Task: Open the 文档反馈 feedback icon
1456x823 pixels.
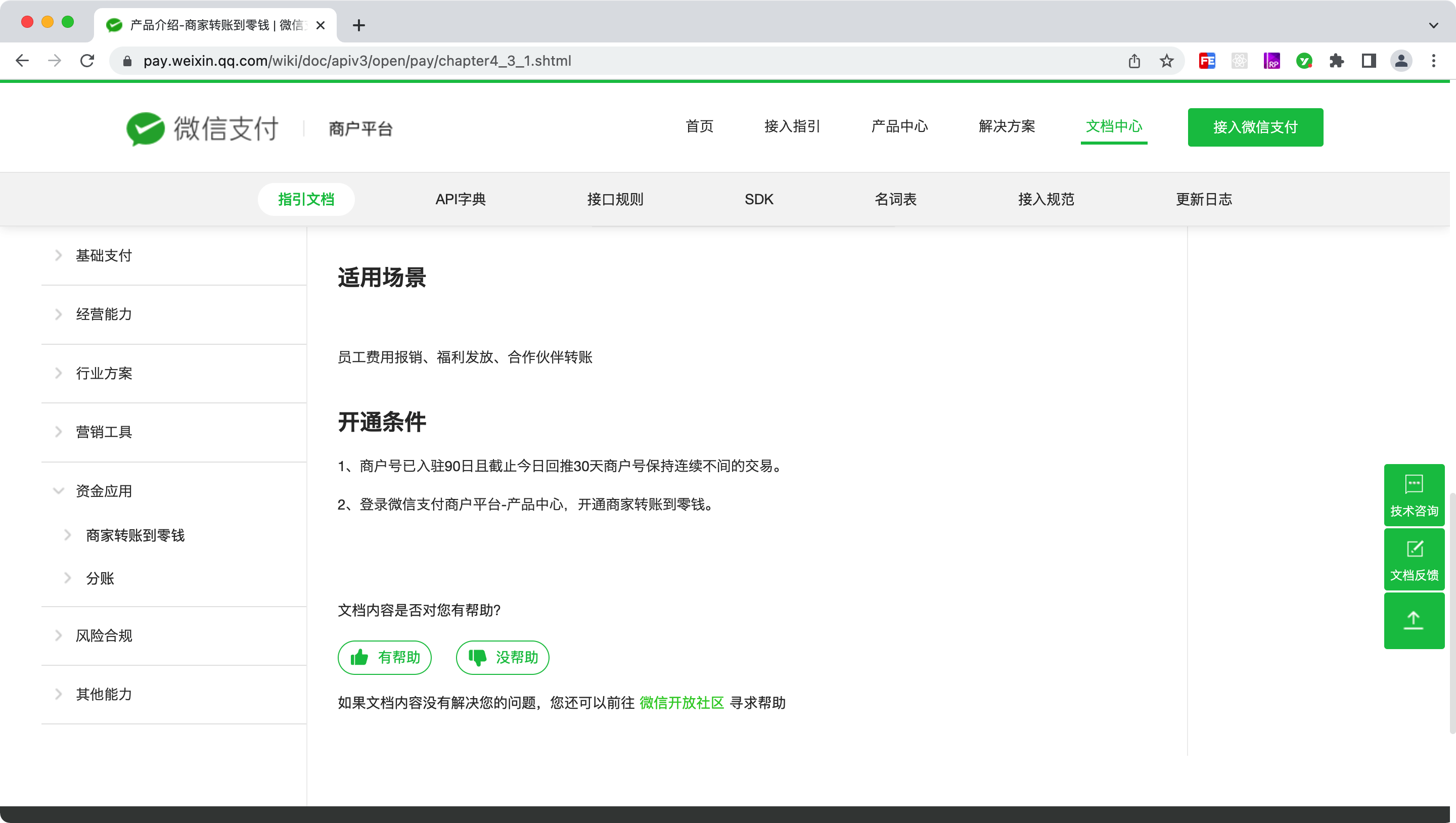Action: coord(1414,559)
